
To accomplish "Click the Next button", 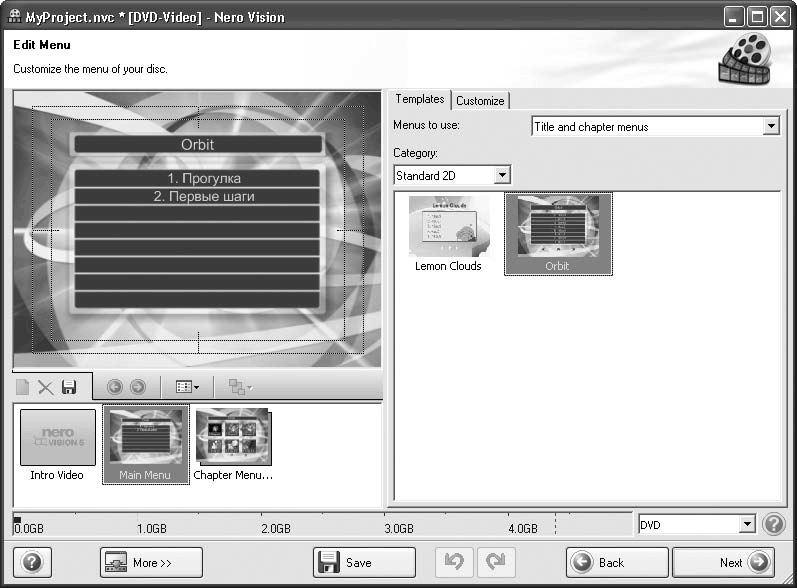I will point(723,563).
